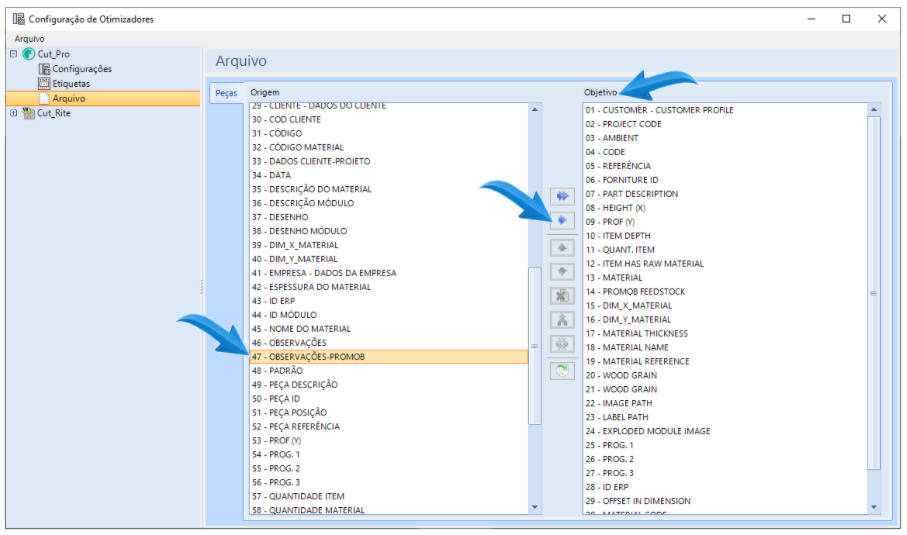Select '17 - MATERIAL THICKNESS' row
907x535 pixels.
(725, 333)
